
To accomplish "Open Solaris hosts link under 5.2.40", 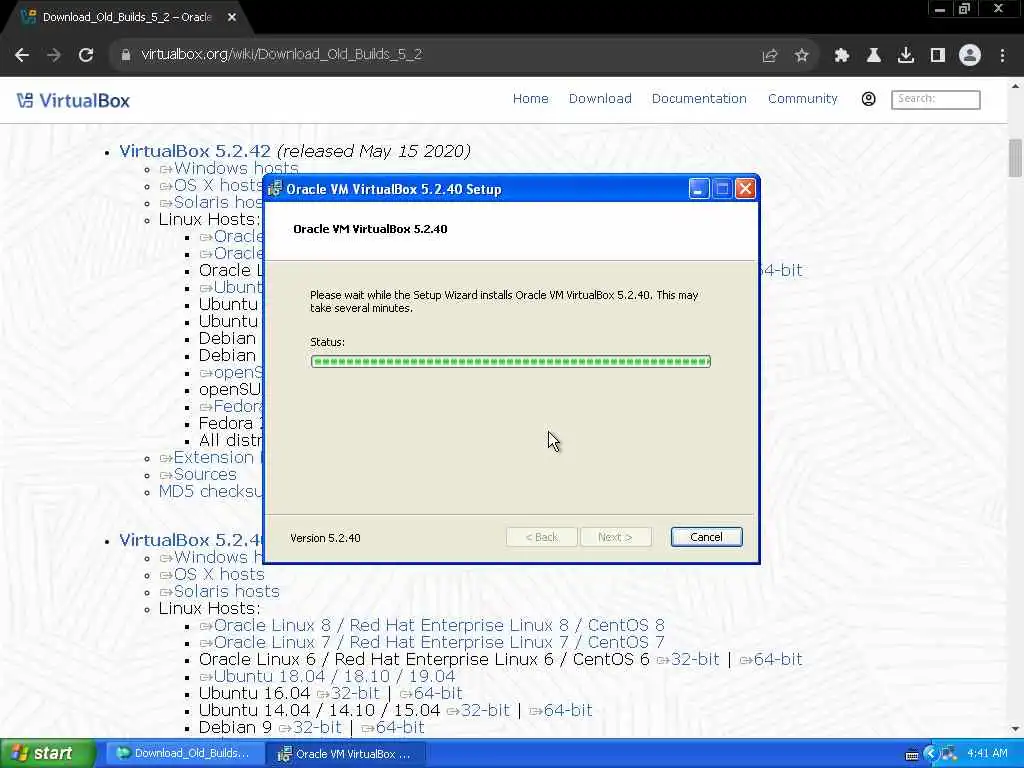I will pyautogui.click(x=219, y=592).
